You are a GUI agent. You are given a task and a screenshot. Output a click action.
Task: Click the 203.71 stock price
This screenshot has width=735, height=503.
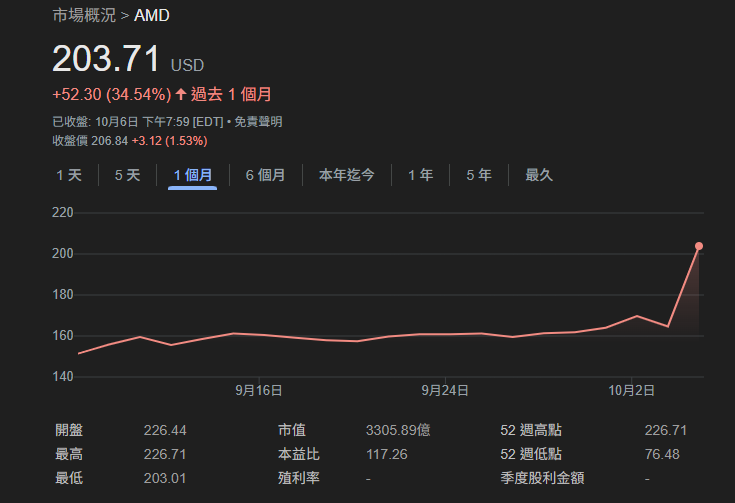pos(106,59)
